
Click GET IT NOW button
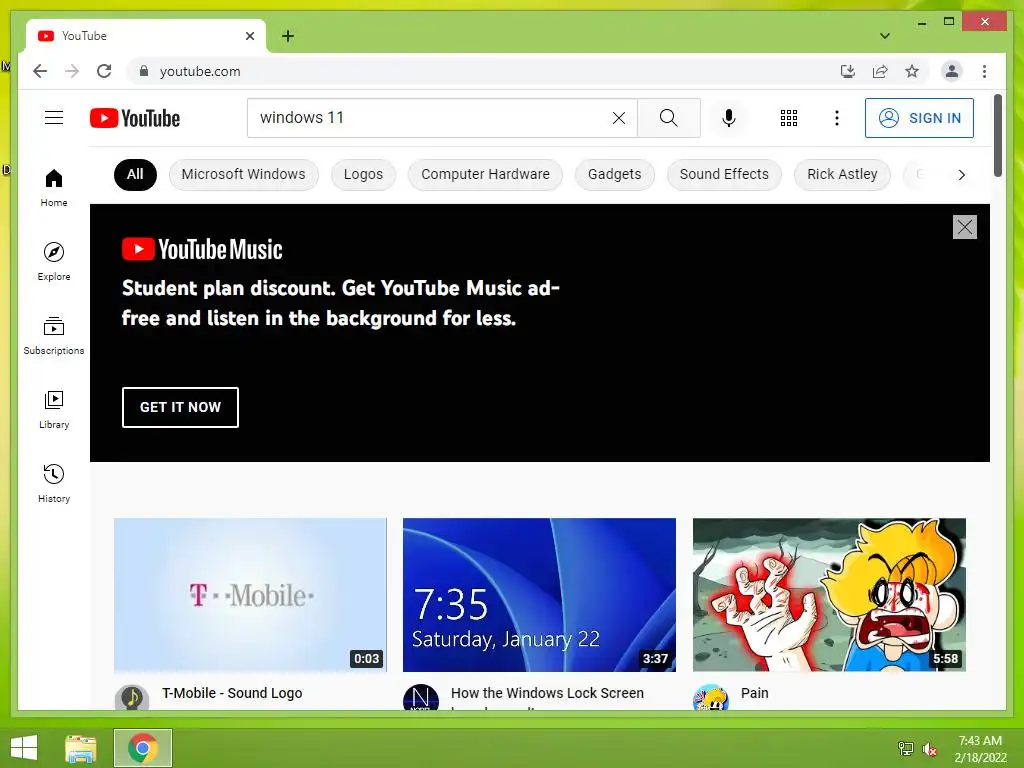pos(180,407)
